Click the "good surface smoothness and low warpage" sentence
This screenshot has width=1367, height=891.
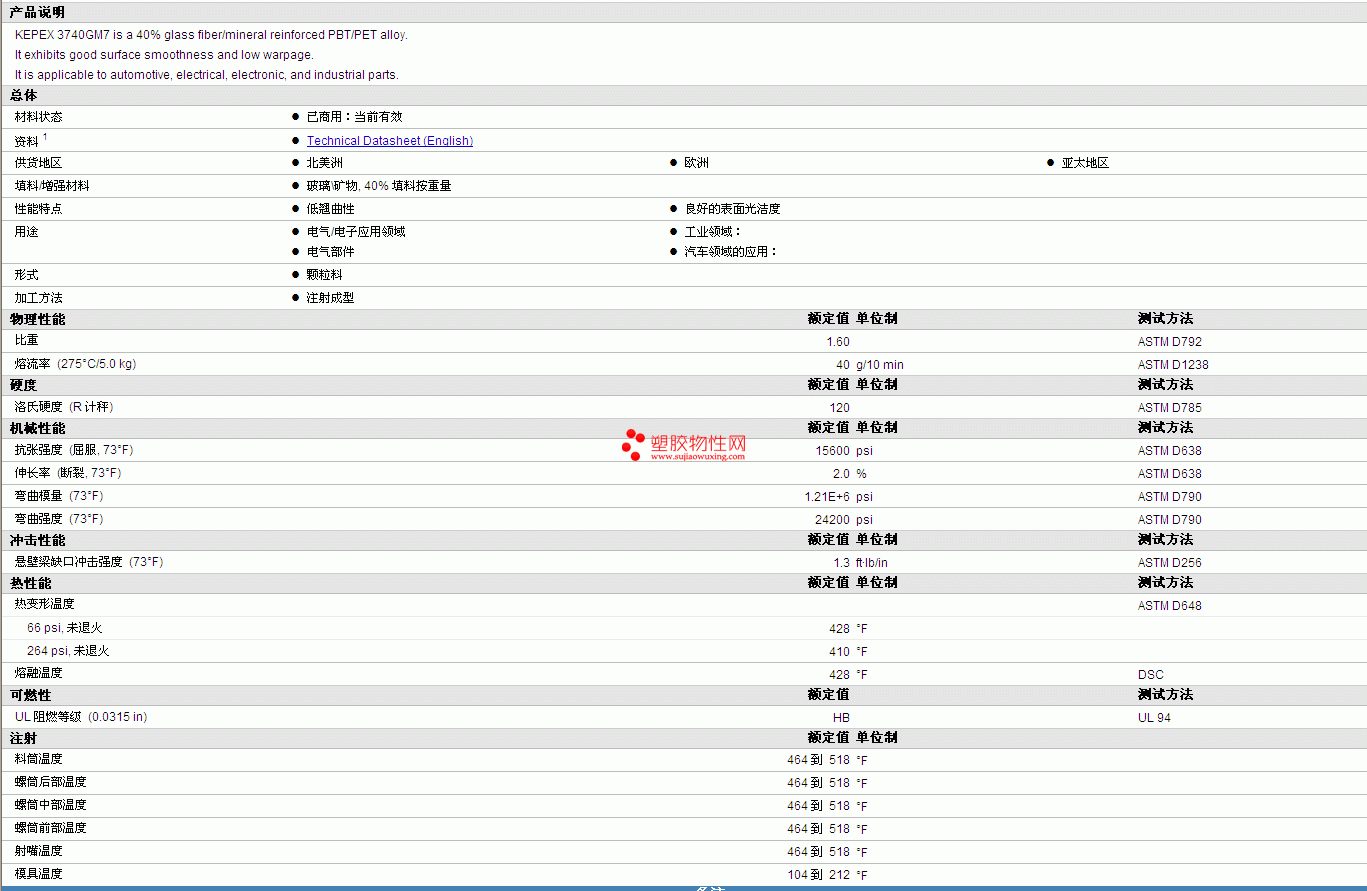(164, 55)
